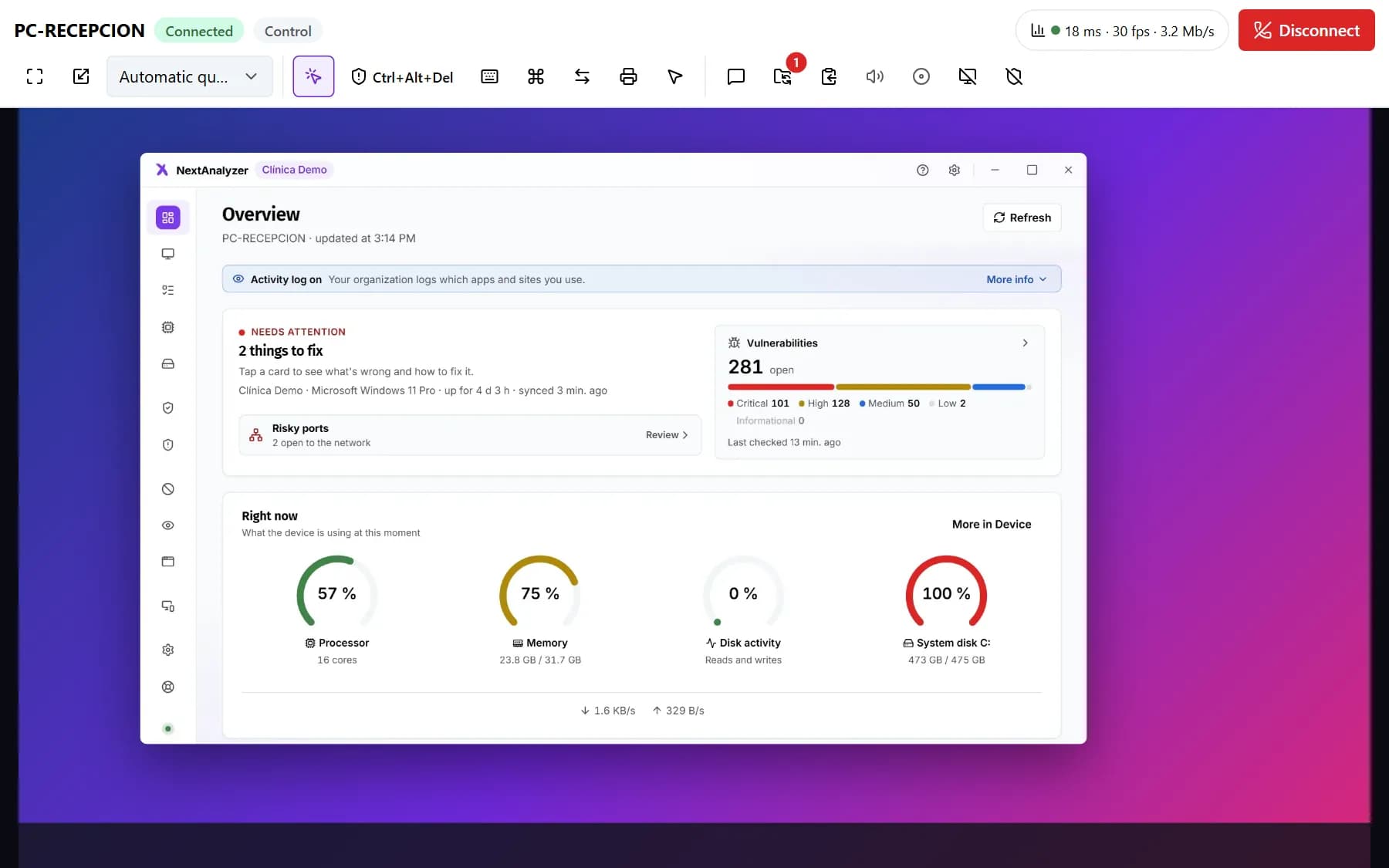Open the eye activity sidebar icon
The width and height of the screenshot is (1389, 868).
click(x=168, y=525)
